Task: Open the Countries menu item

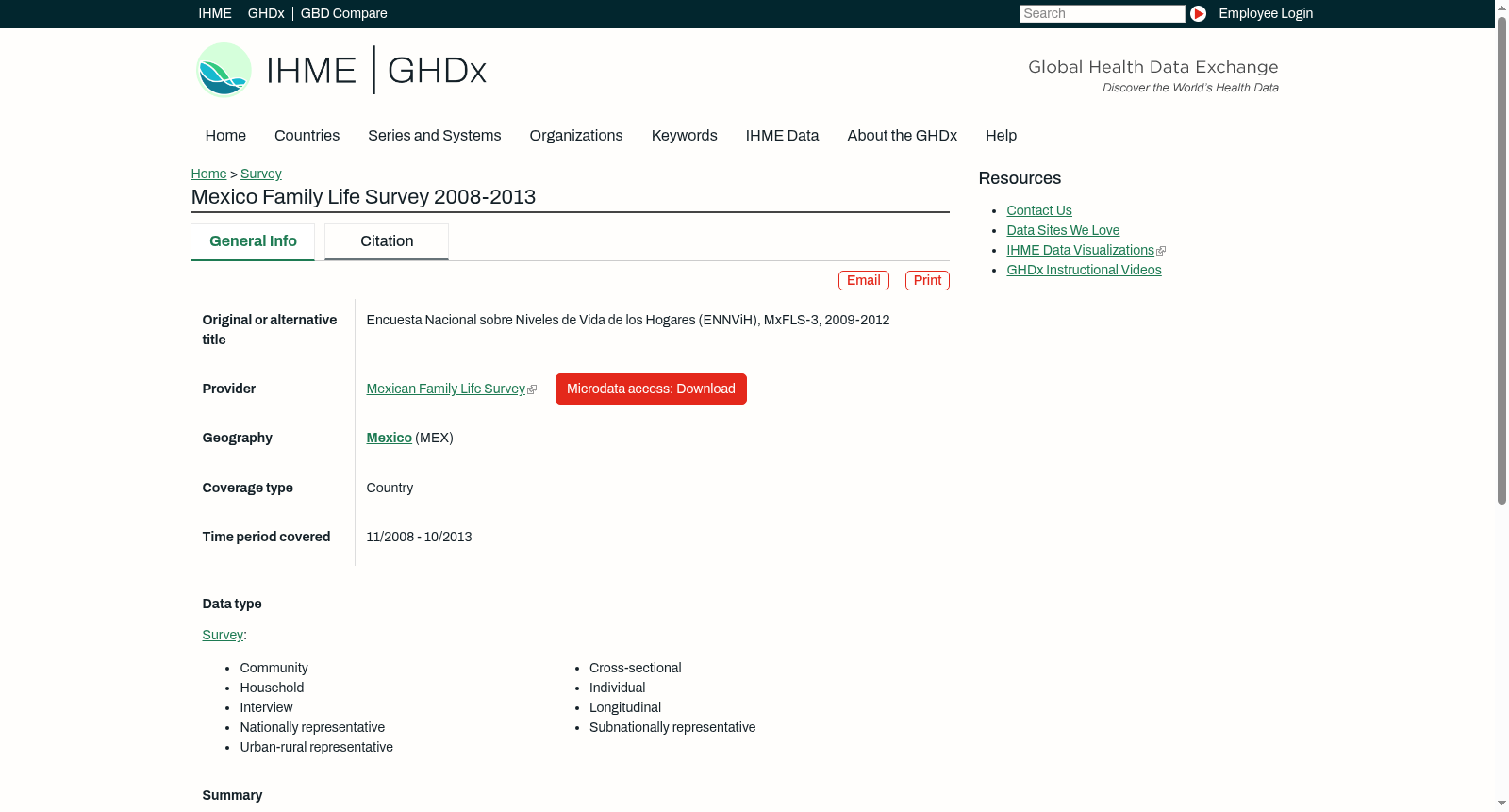Action: pyautogui.click(x=307, y=136)
